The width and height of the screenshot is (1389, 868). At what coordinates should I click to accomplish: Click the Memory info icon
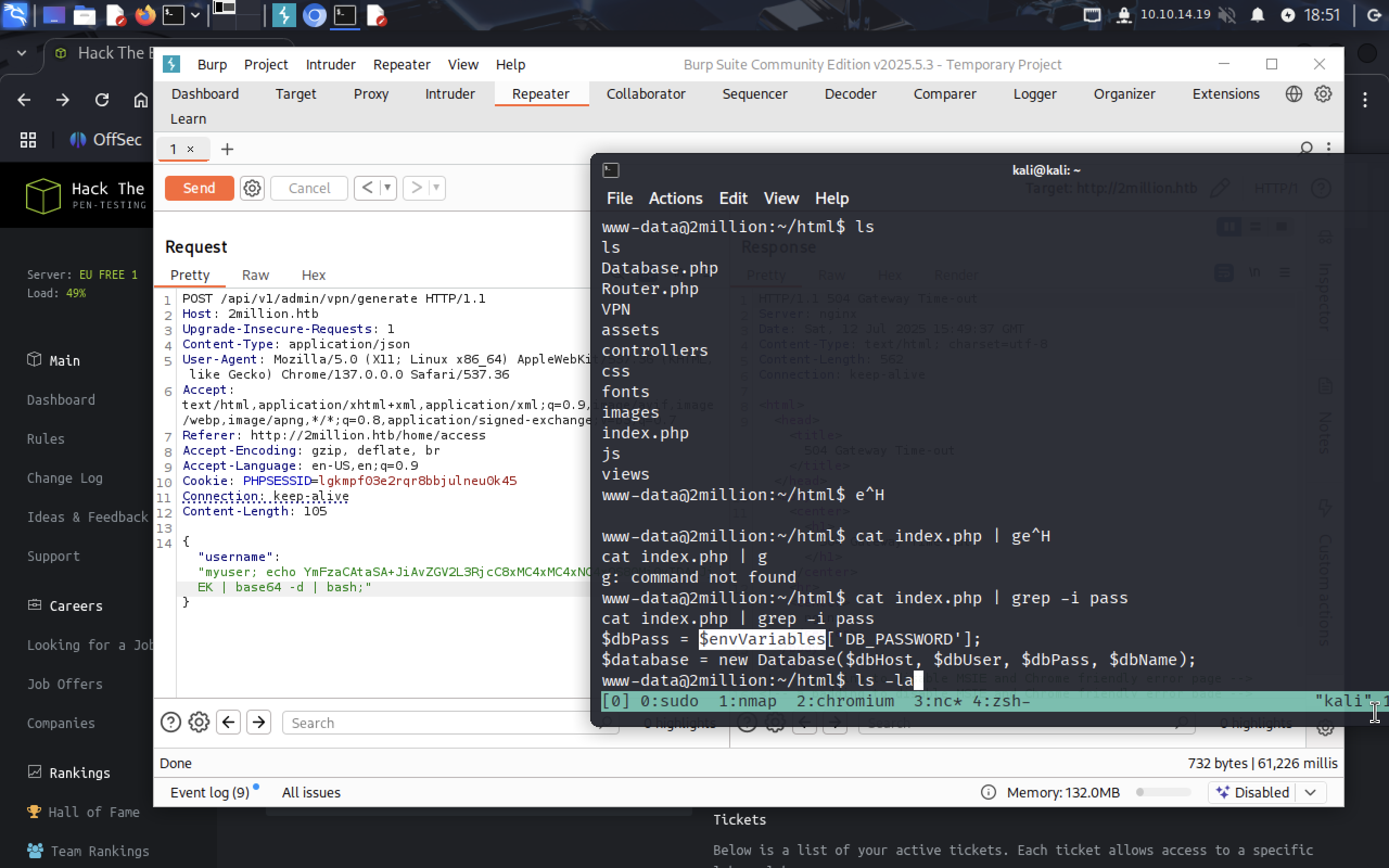989,792
